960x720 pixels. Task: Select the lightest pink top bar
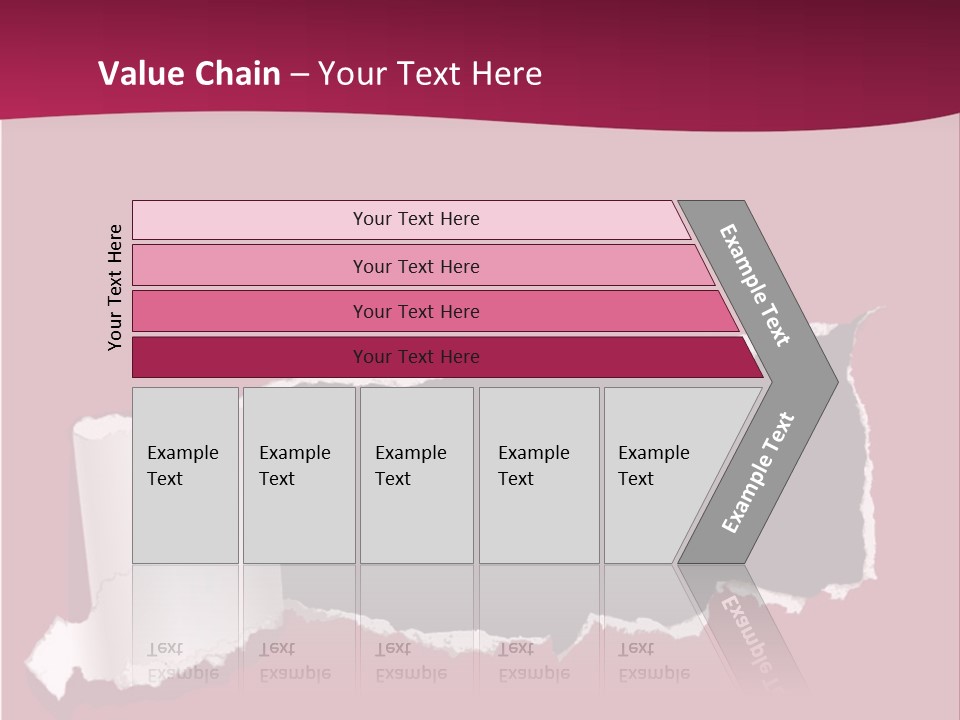click(415, 219)
